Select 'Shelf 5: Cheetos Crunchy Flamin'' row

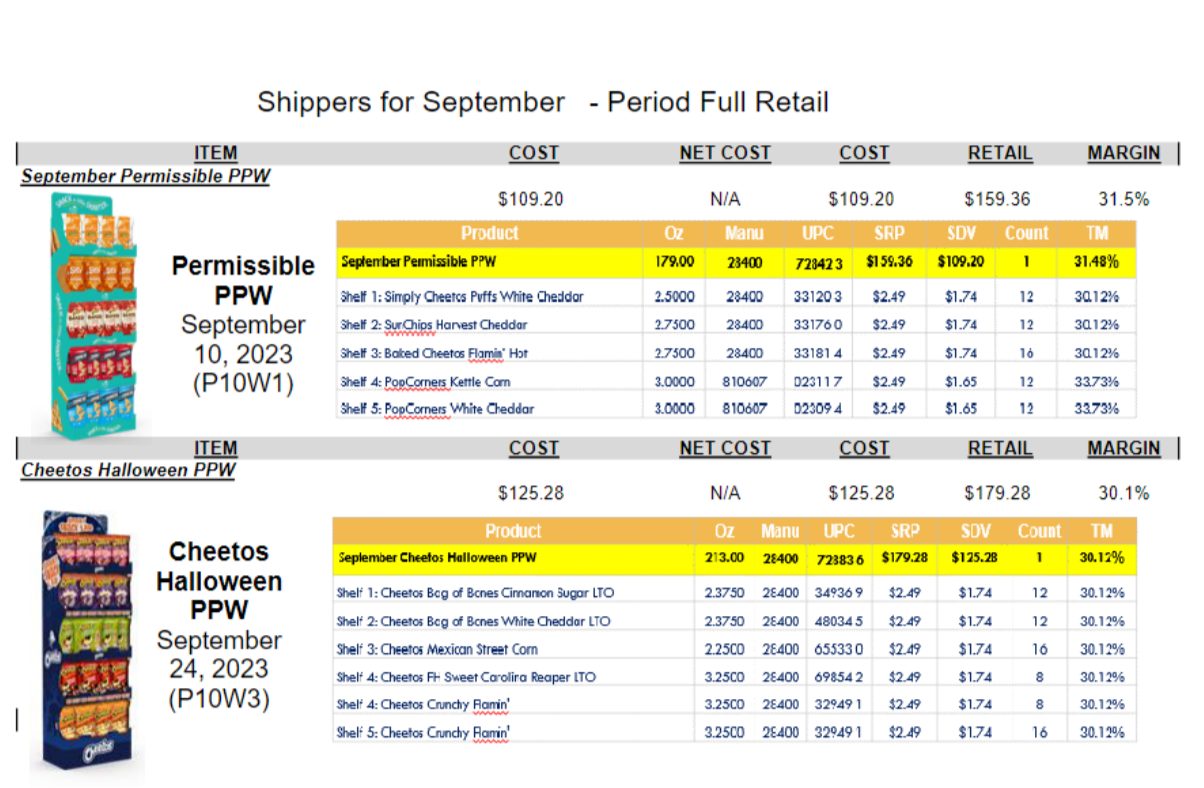(735, 733)
